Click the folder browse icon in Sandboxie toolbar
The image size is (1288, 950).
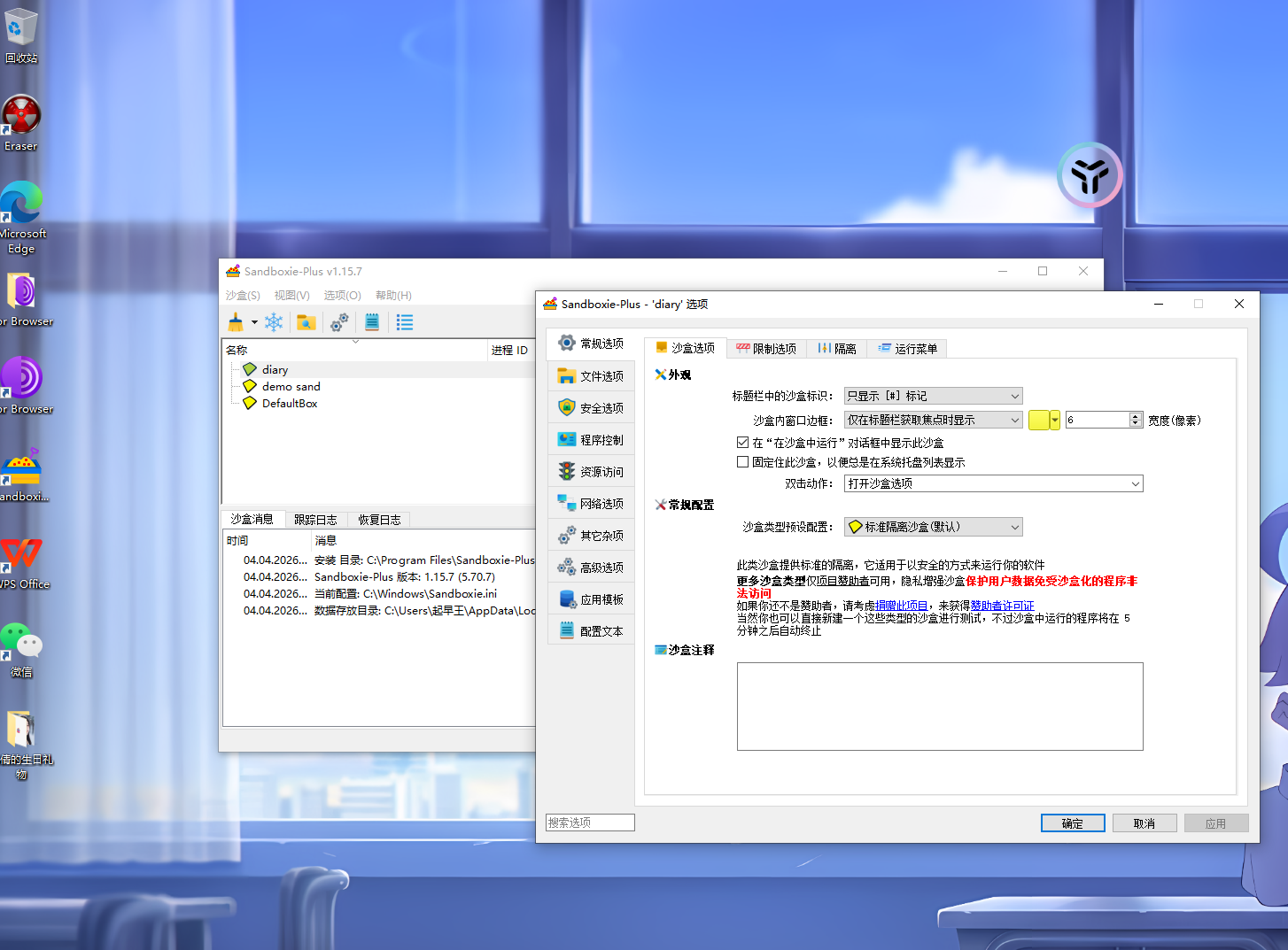(306, 322)
